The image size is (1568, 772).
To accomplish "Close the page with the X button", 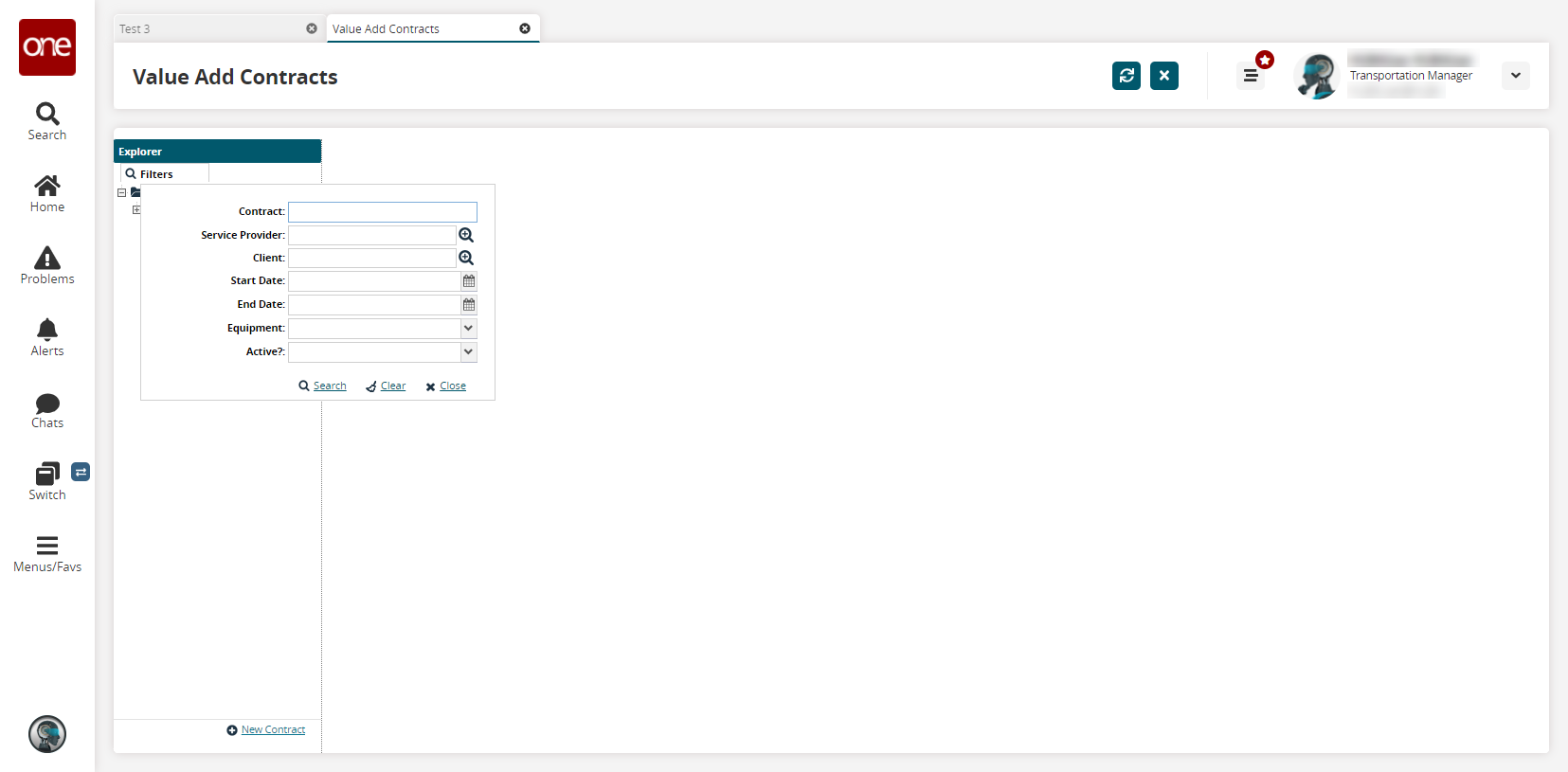I will click(x=1164, y=76).
